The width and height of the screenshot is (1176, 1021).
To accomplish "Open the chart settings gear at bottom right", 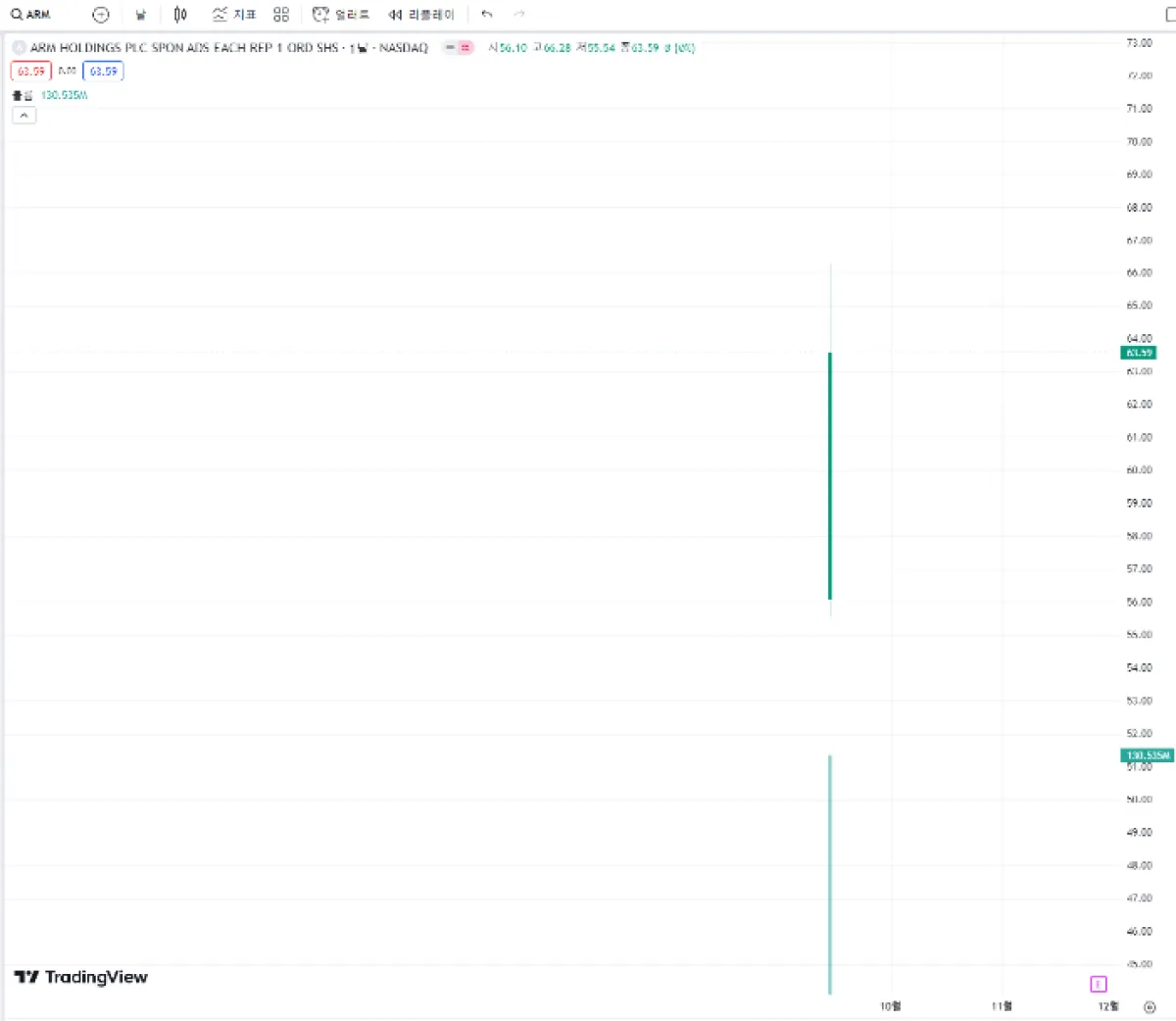I will [1149, 1007].
